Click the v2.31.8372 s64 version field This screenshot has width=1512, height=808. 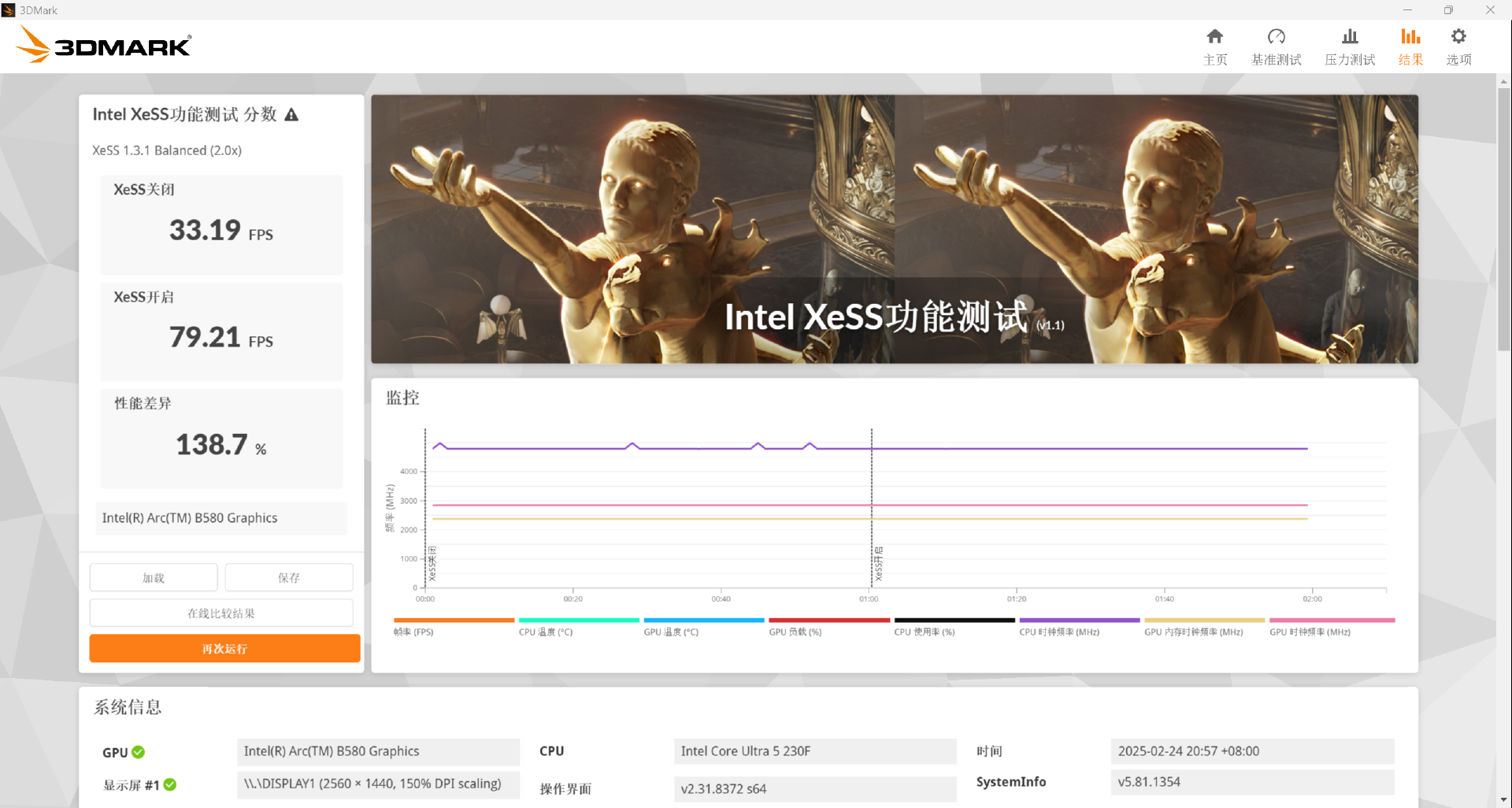tap(815, 789)
